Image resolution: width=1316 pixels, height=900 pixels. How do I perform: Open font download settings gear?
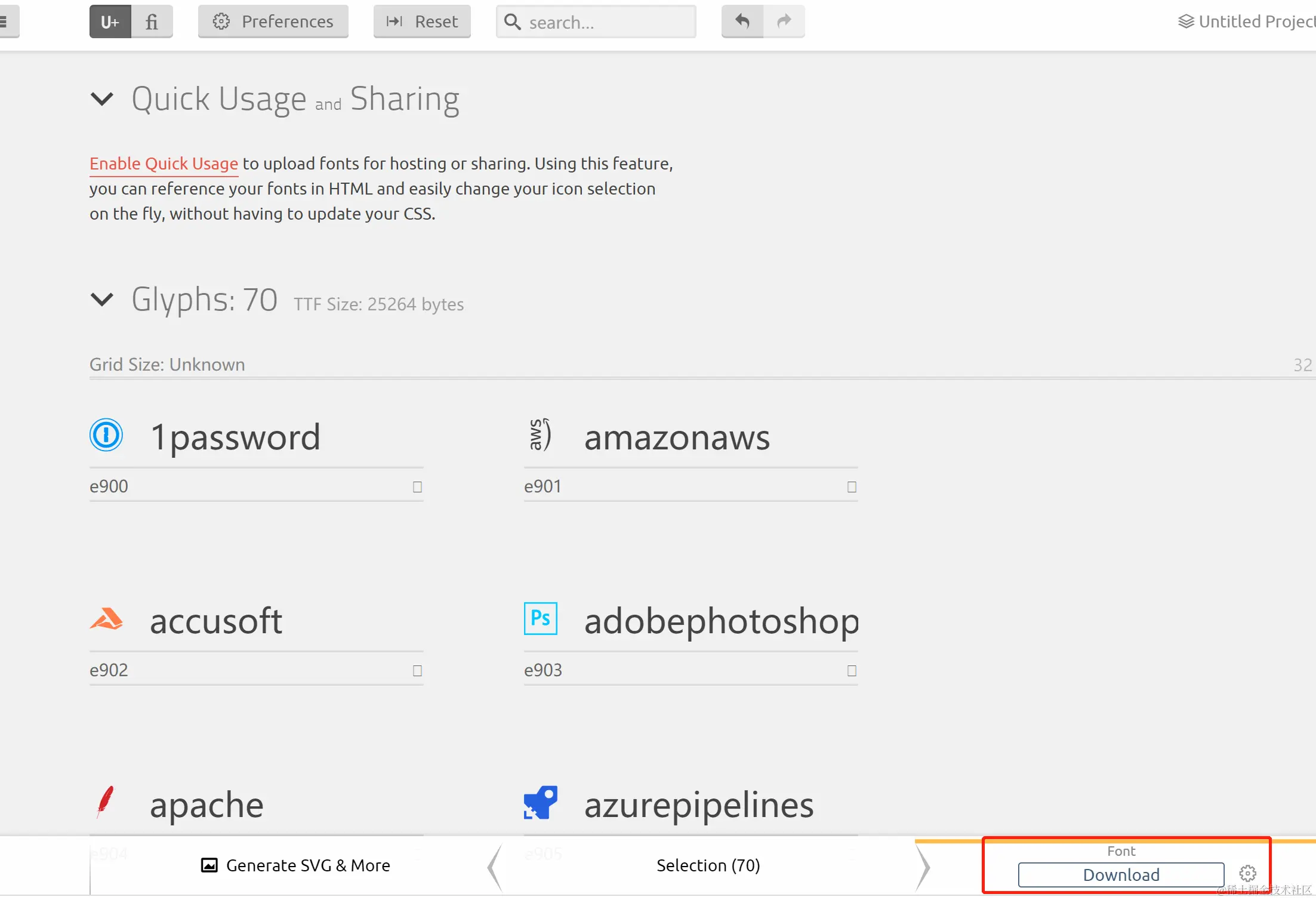(1247, 873)
